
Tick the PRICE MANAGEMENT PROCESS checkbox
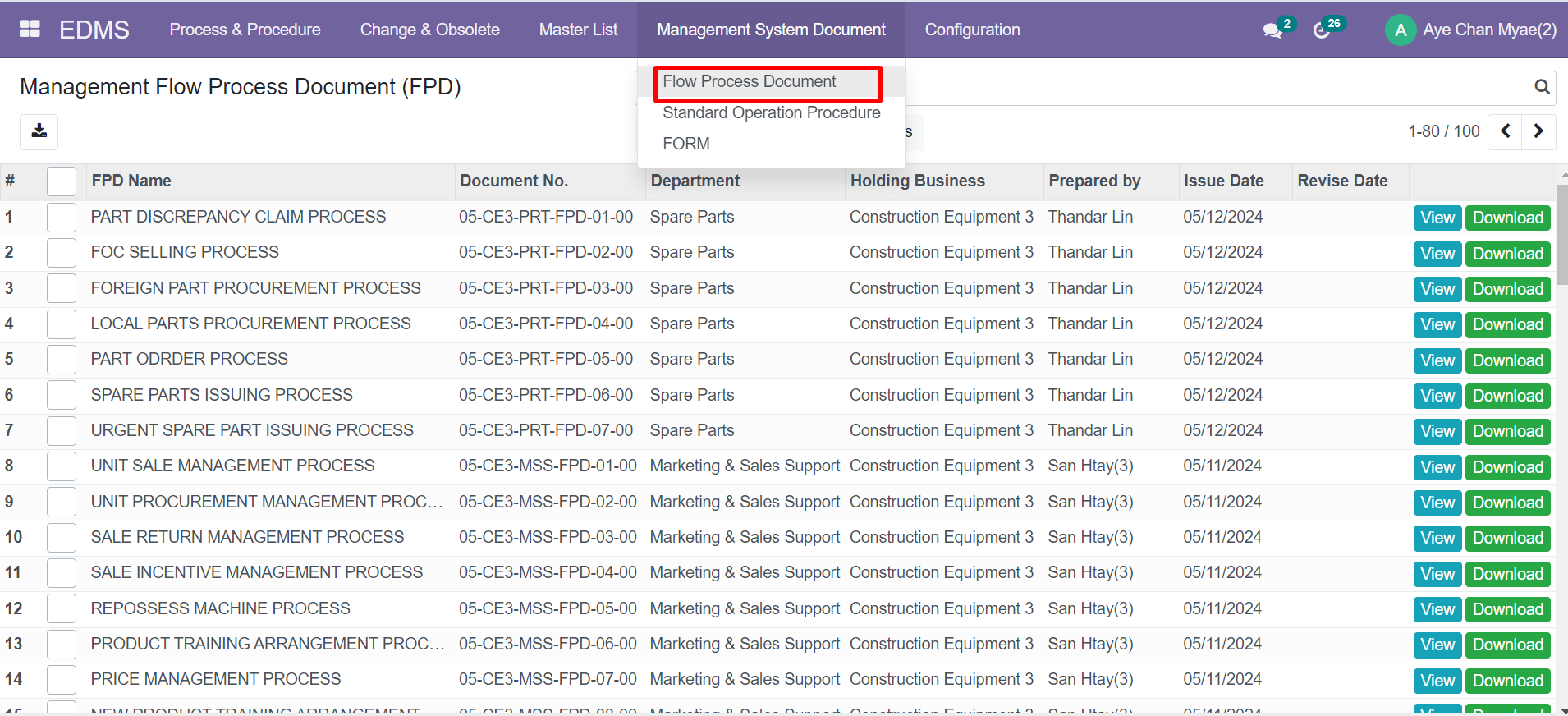click(x=62, y=680)
